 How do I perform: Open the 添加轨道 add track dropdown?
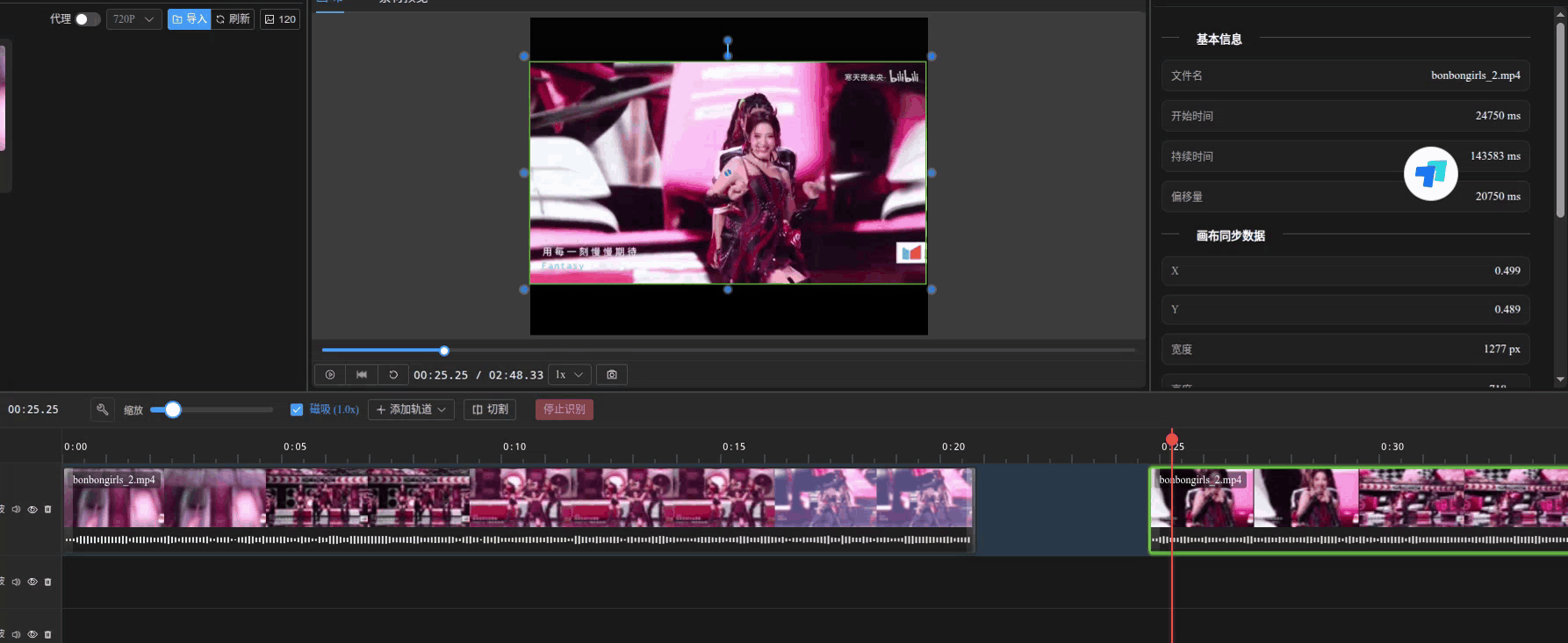(x=411, y=409)
